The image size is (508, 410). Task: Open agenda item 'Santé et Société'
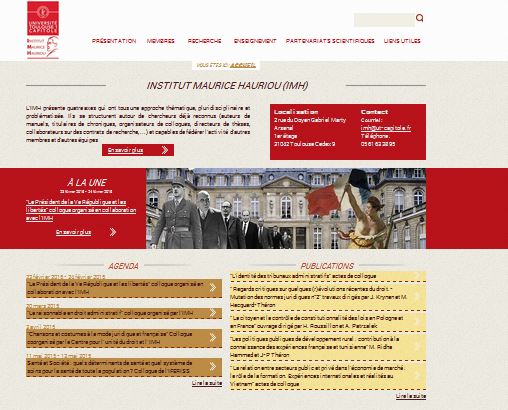124,367
